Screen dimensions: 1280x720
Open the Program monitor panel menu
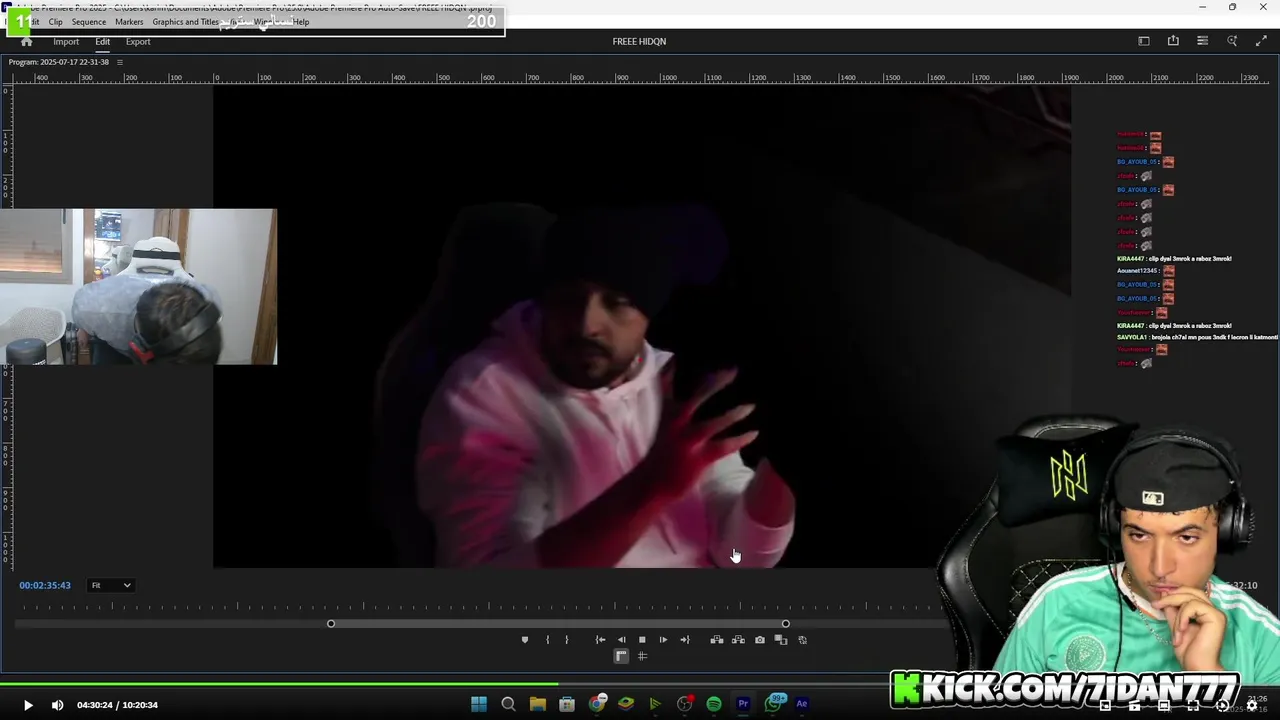tap(120, 62)
